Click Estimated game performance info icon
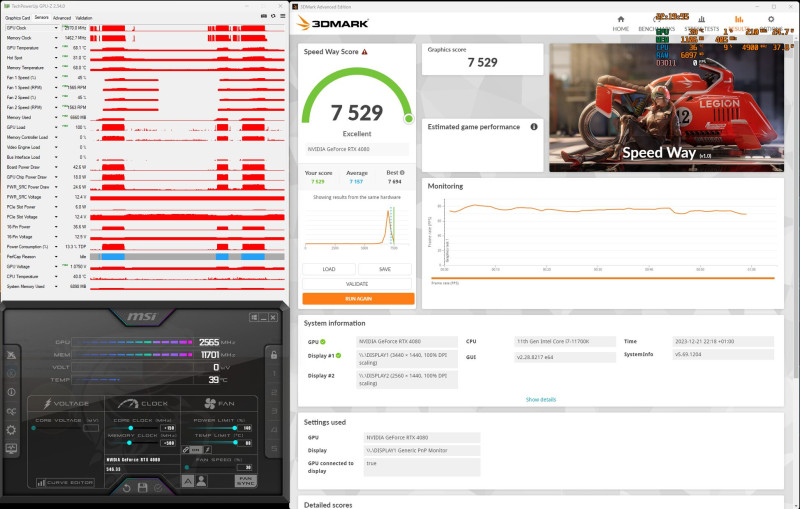Image resolution: width=800 pixels, height=509 pixels. click(534, 126)
